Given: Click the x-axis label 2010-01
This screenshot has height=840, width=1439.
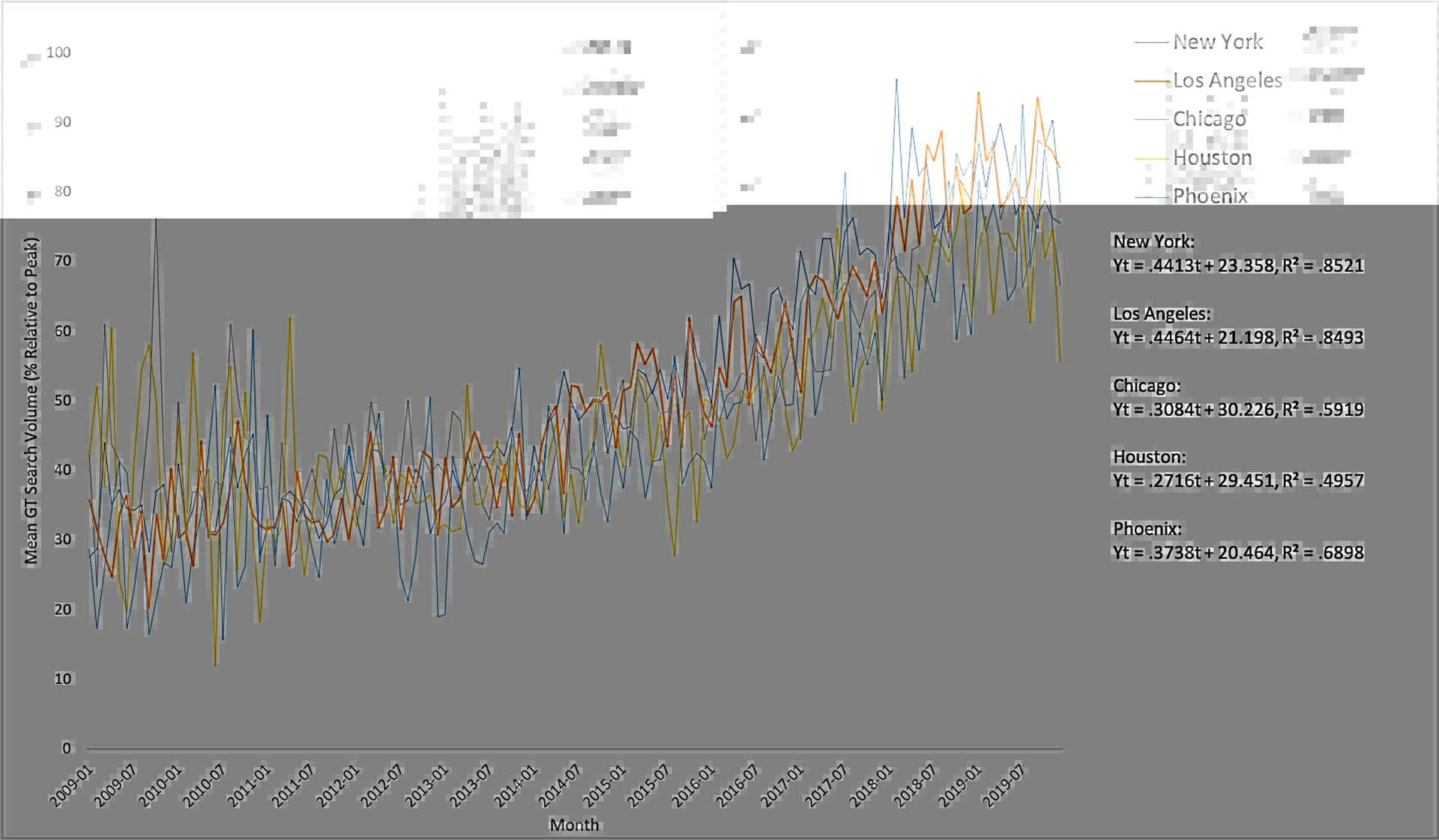Looking at the screenshot, I should (x=160, y=785).
